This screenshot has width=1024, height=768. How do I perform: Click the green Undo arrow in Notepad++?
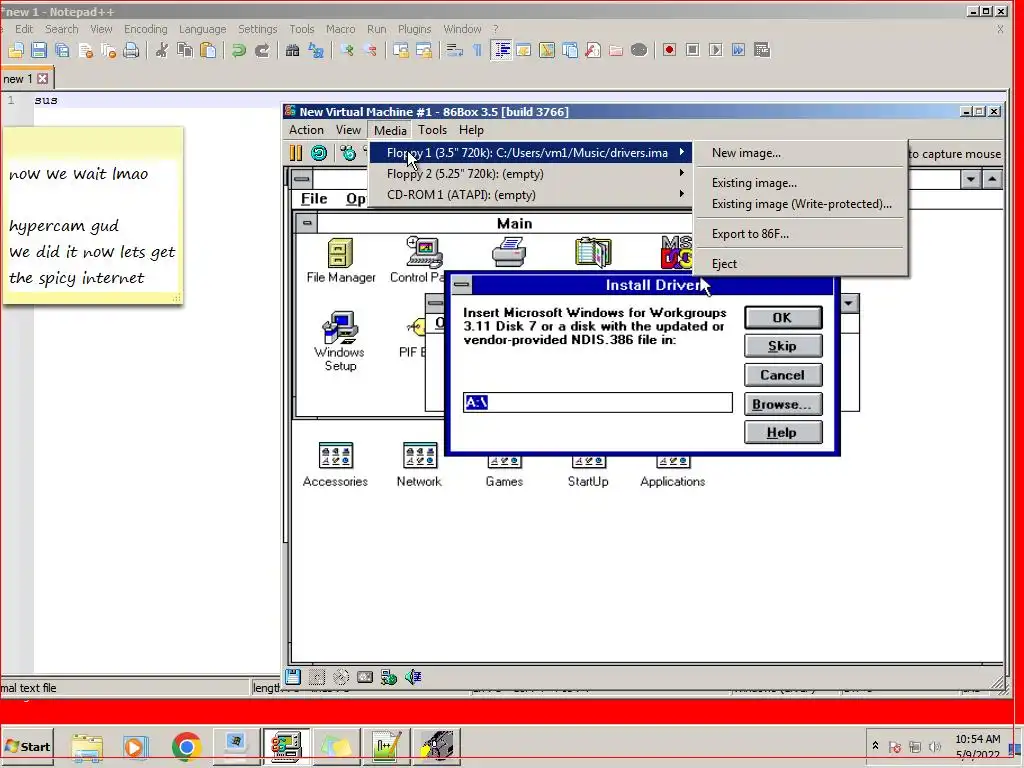point(238,50)
